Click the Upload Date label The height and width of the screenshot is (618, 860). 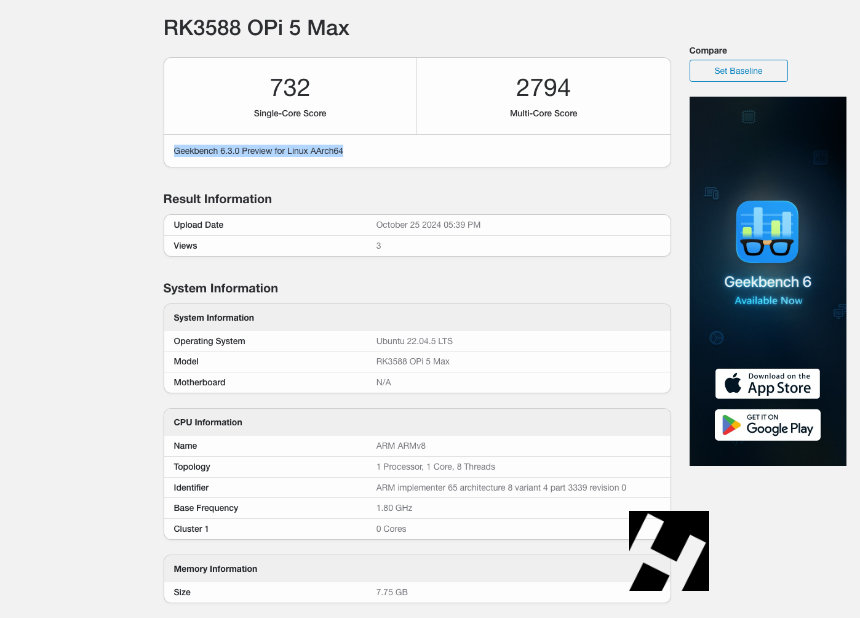(x=199, y=225)
